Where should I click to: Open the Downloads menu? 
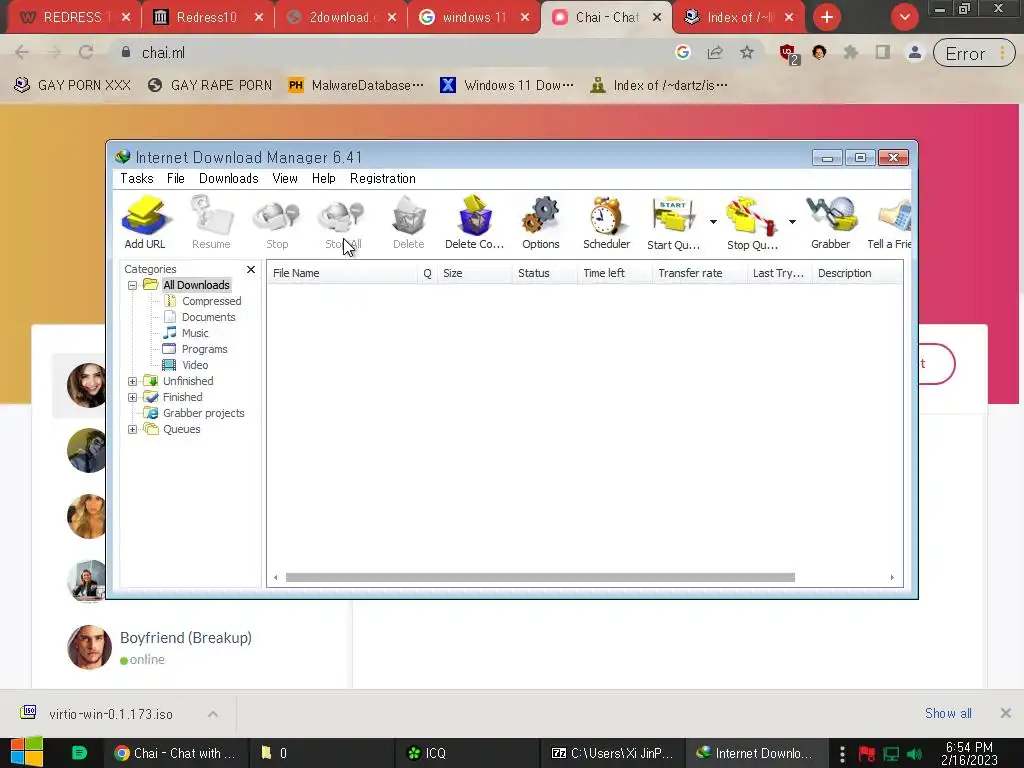pos(229,178)
